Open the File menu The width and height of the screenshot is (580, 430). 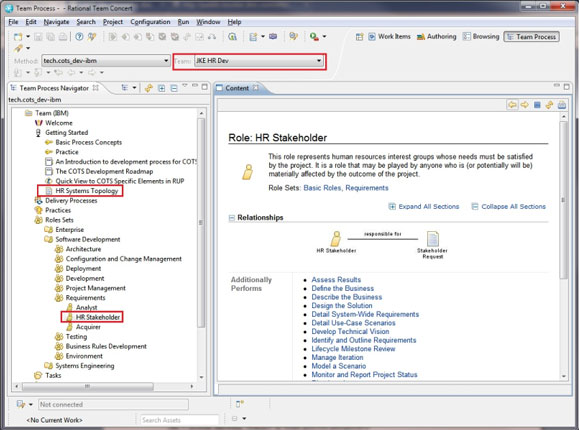coord(13,22)
